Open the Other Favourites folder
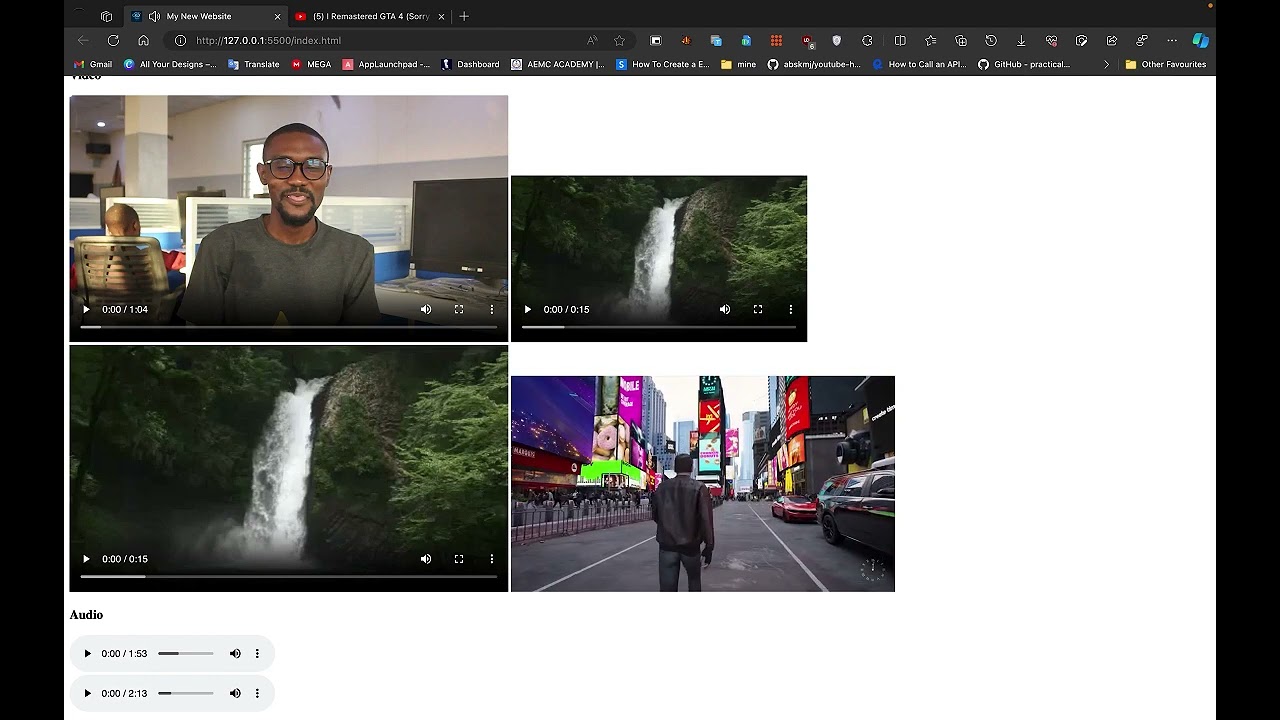 1166,64
